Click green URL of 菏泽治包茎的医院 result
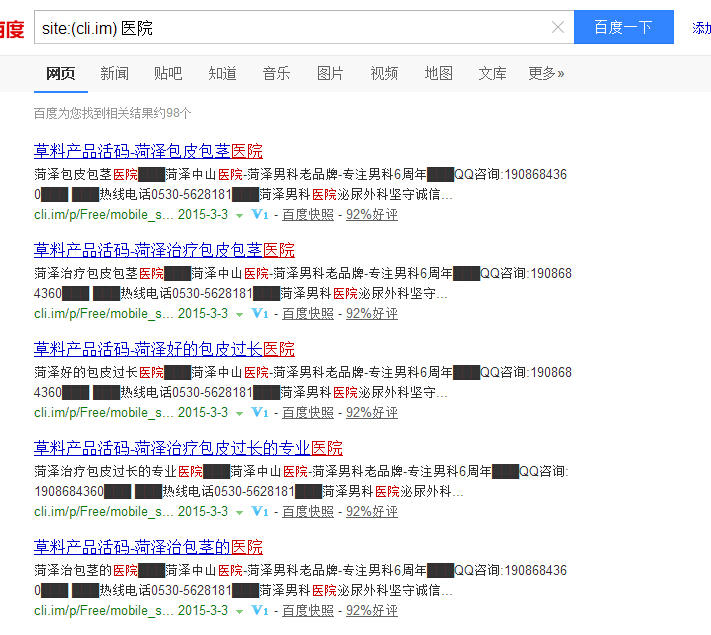This screenshot has width=711, height=635. click(104, 610)
